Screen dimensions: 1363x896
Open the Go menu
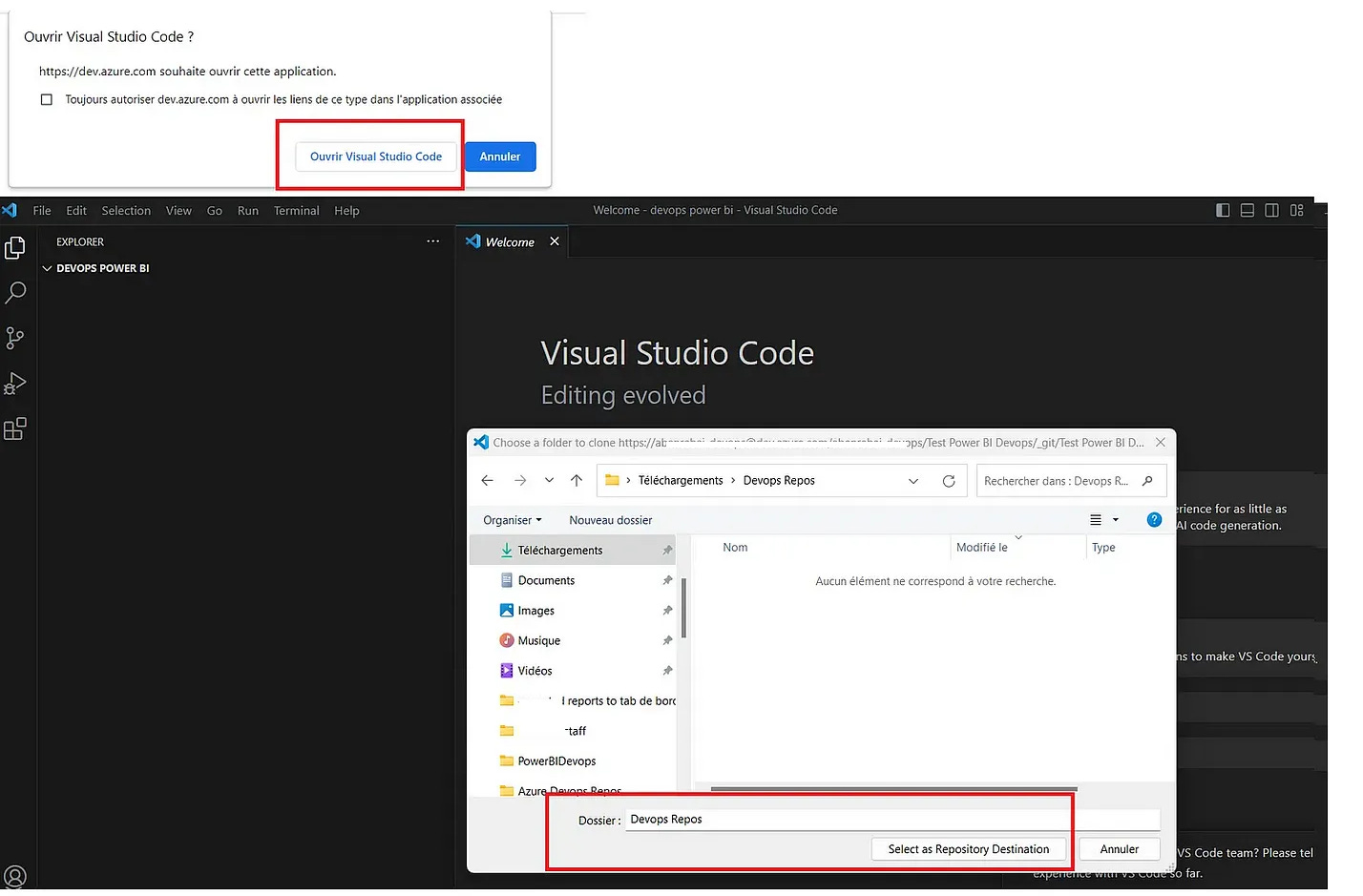point(215,210)
